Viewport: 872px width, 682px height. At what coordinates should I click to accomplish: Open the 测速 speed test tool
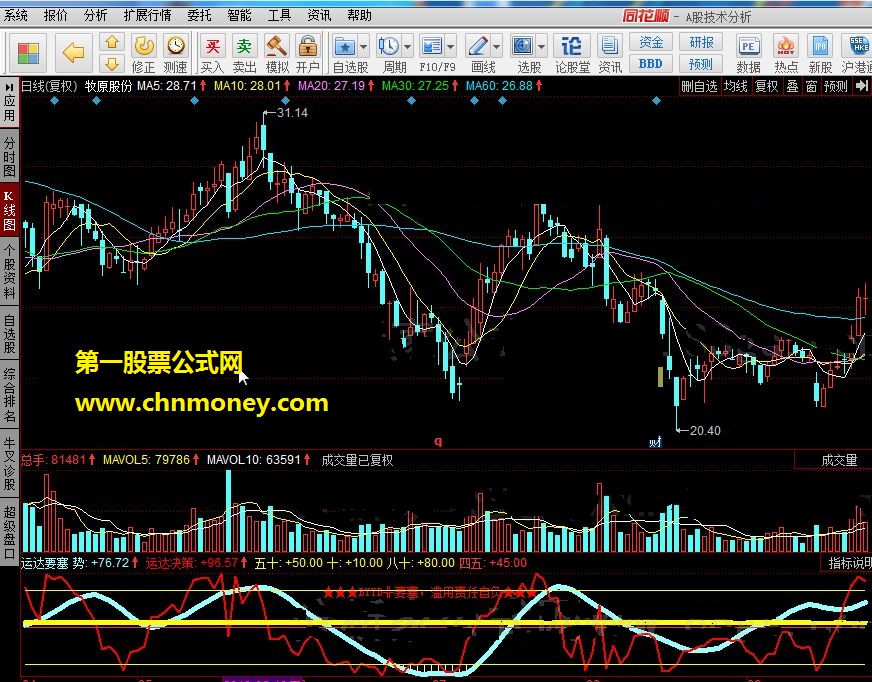pyautogui.click(x=176, y=53)
